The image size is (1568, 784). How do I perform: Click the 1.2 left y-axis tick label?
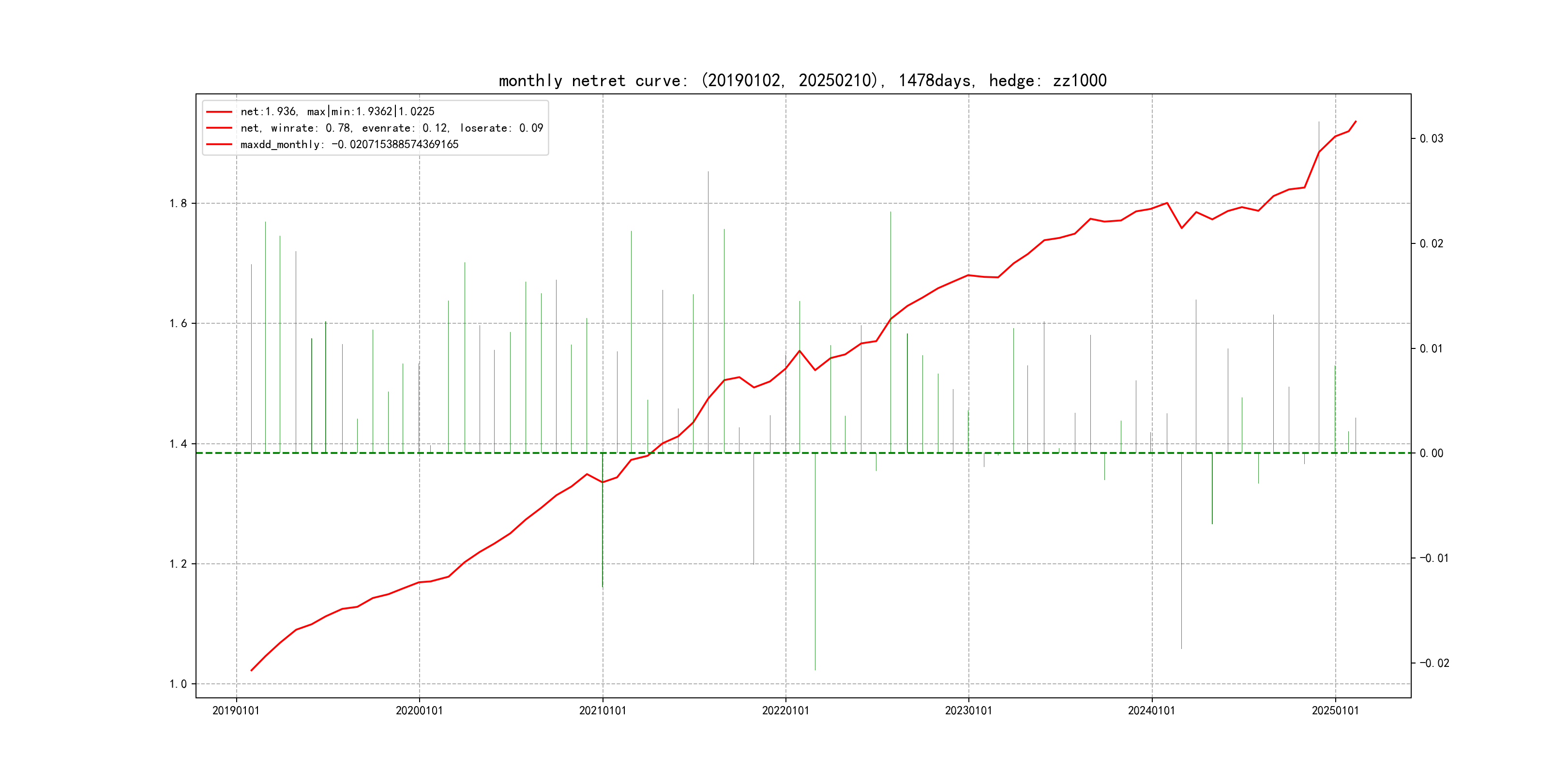179,564
